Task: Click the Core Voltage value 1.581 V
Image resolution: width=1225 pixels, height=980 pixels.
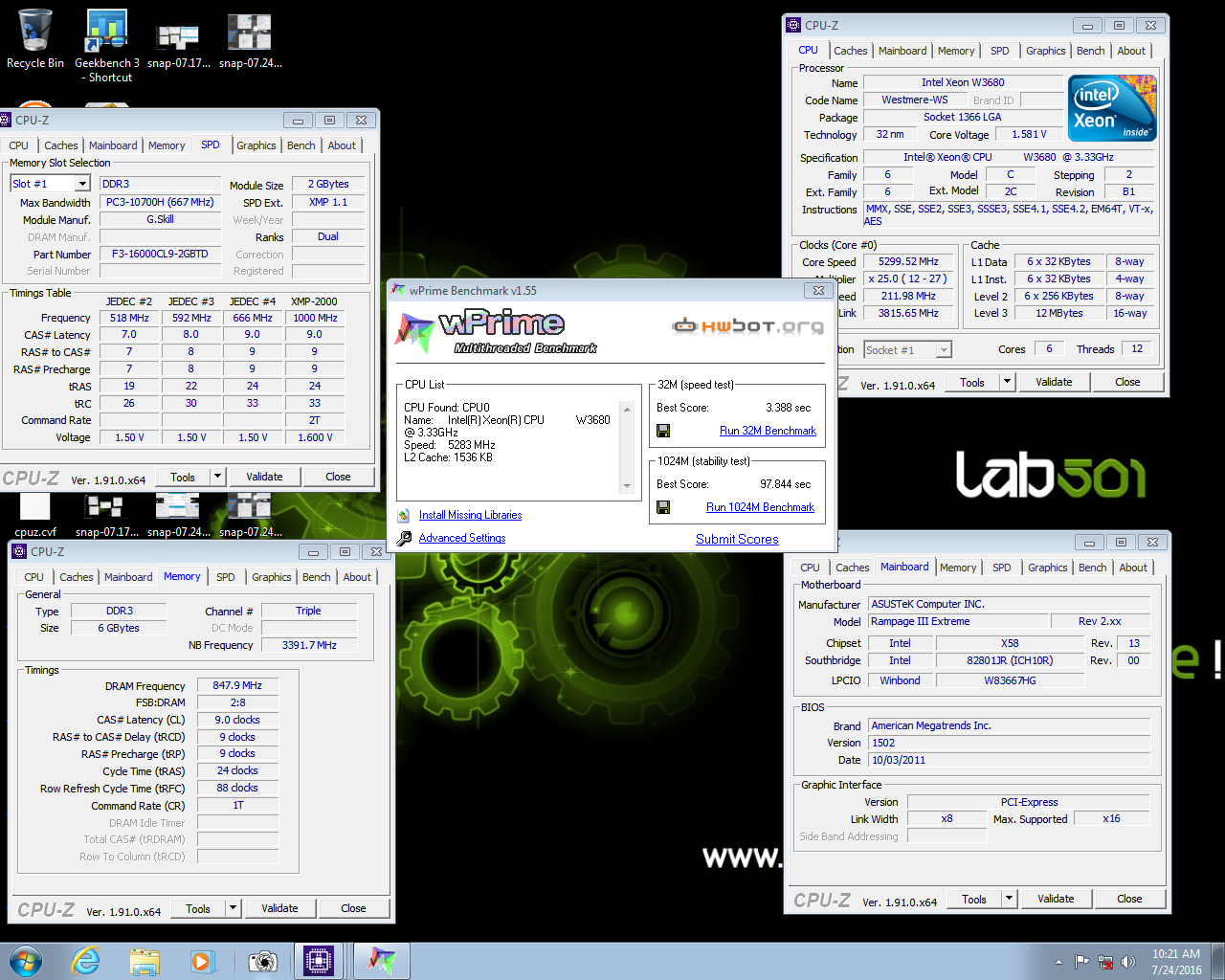Action: click(1029, 134)
